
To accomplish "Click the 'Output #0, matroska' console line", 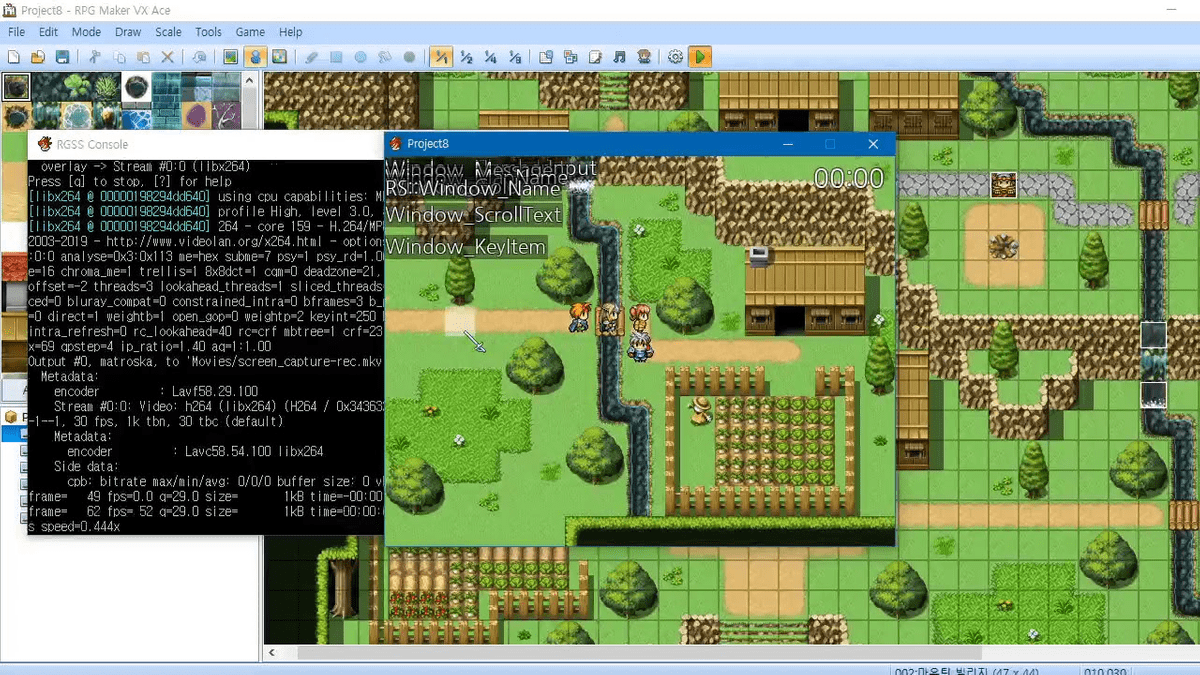I will (x=206, y=362).
